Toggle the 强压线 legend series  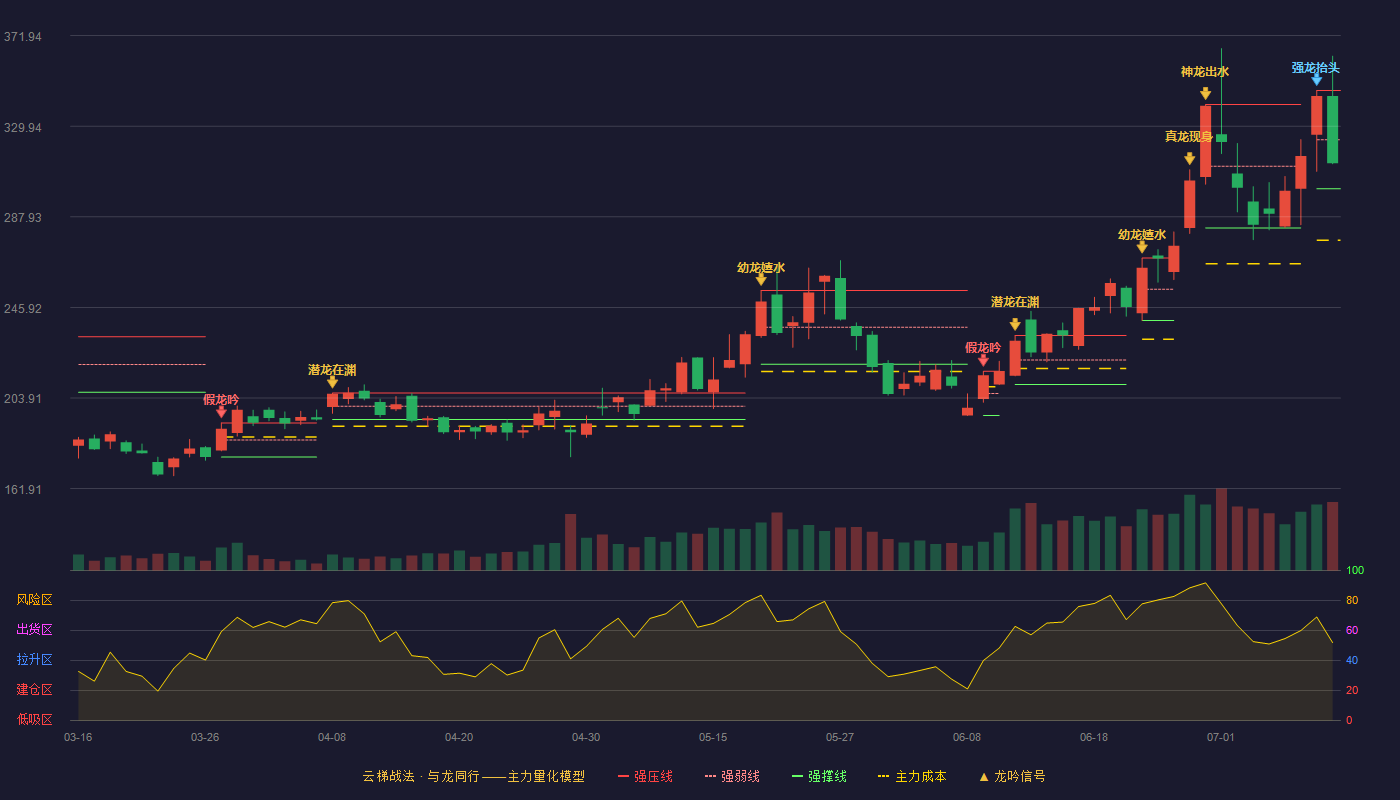pos(645,776)
